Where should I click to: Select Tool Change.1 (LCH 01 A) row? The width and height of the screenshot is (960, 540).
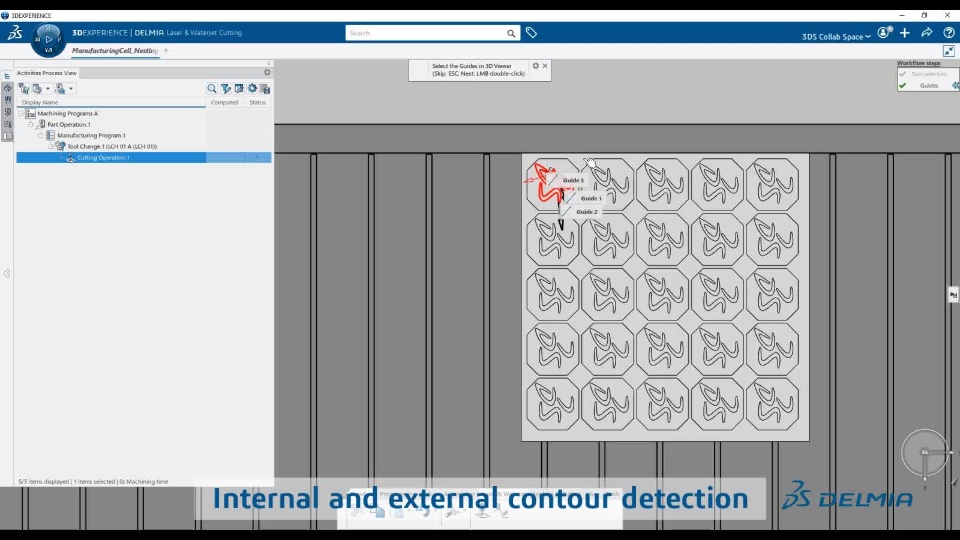[x=112, y=146]
